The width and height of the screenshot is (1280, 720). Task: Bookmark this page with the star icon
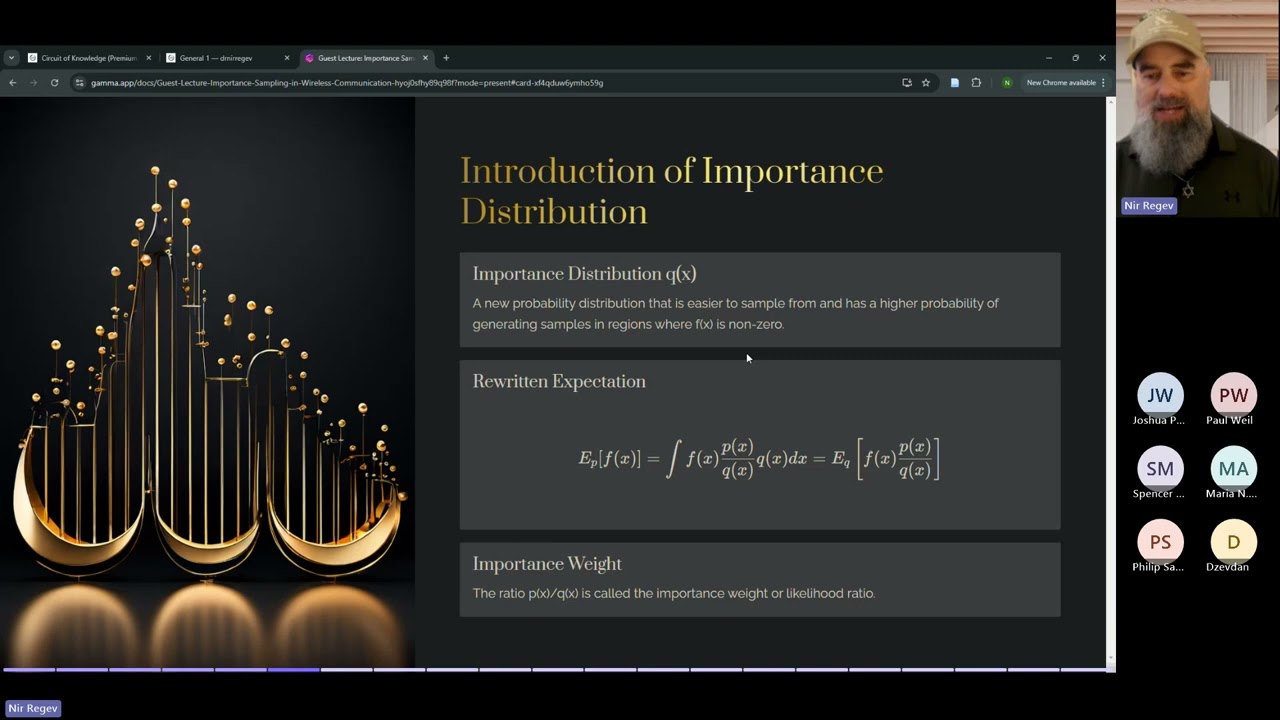click(x=926, y=83)
